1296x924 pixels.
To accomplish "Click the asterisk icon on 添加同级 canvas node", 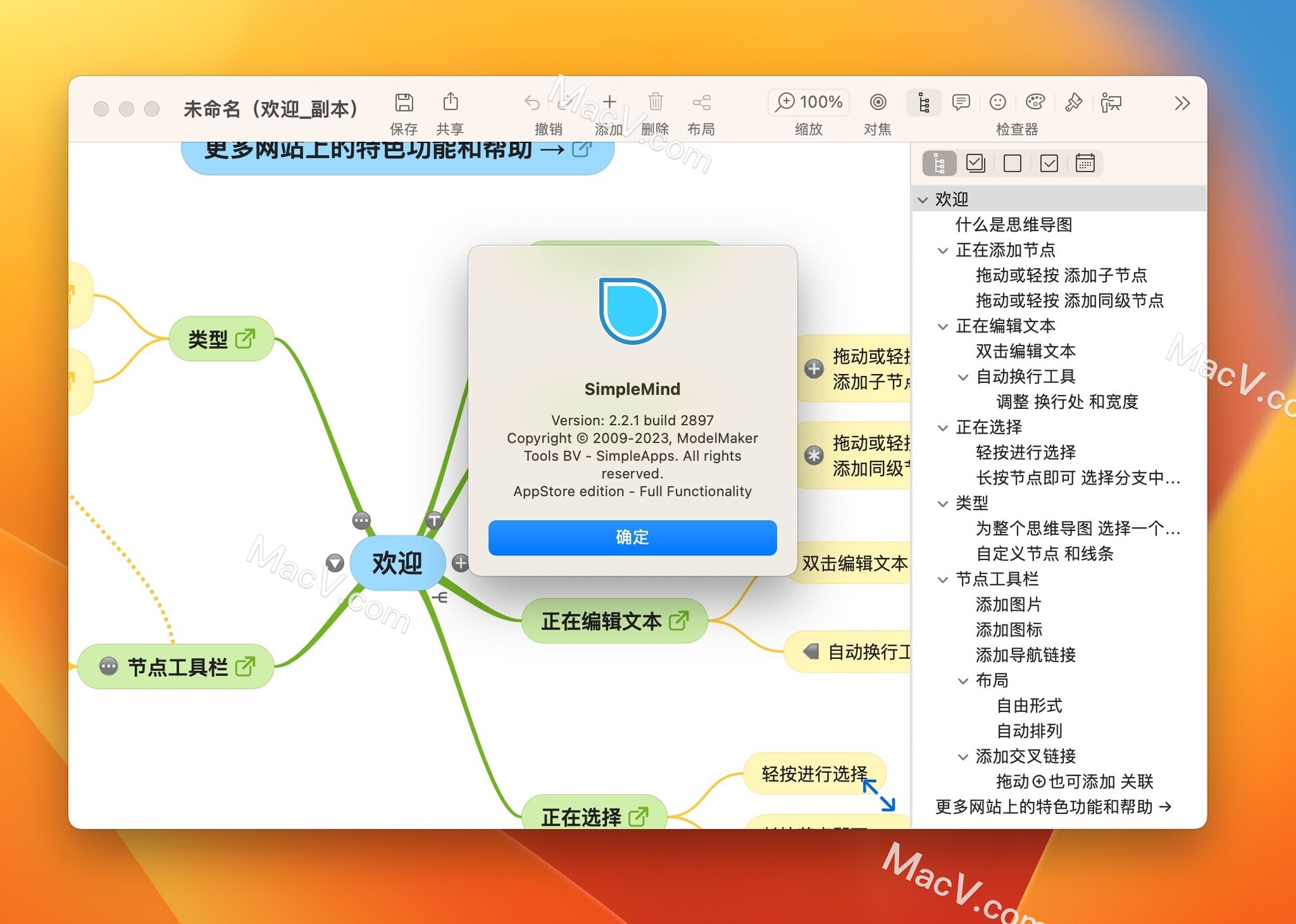I will click(x=814, y=456).
